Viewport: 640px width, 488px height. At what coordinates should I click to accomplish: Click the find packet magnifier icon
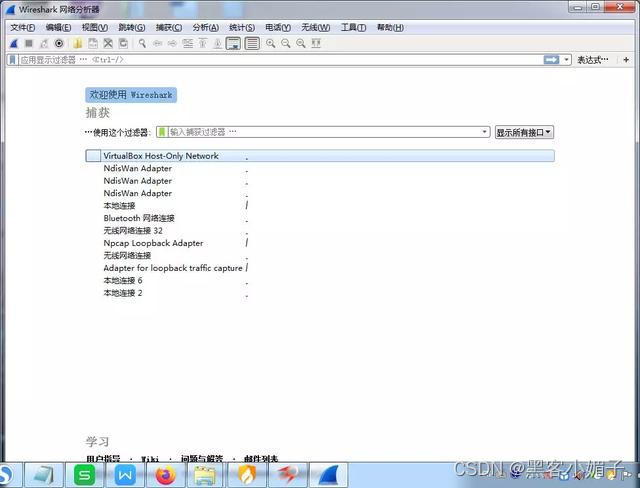point(142,43)
